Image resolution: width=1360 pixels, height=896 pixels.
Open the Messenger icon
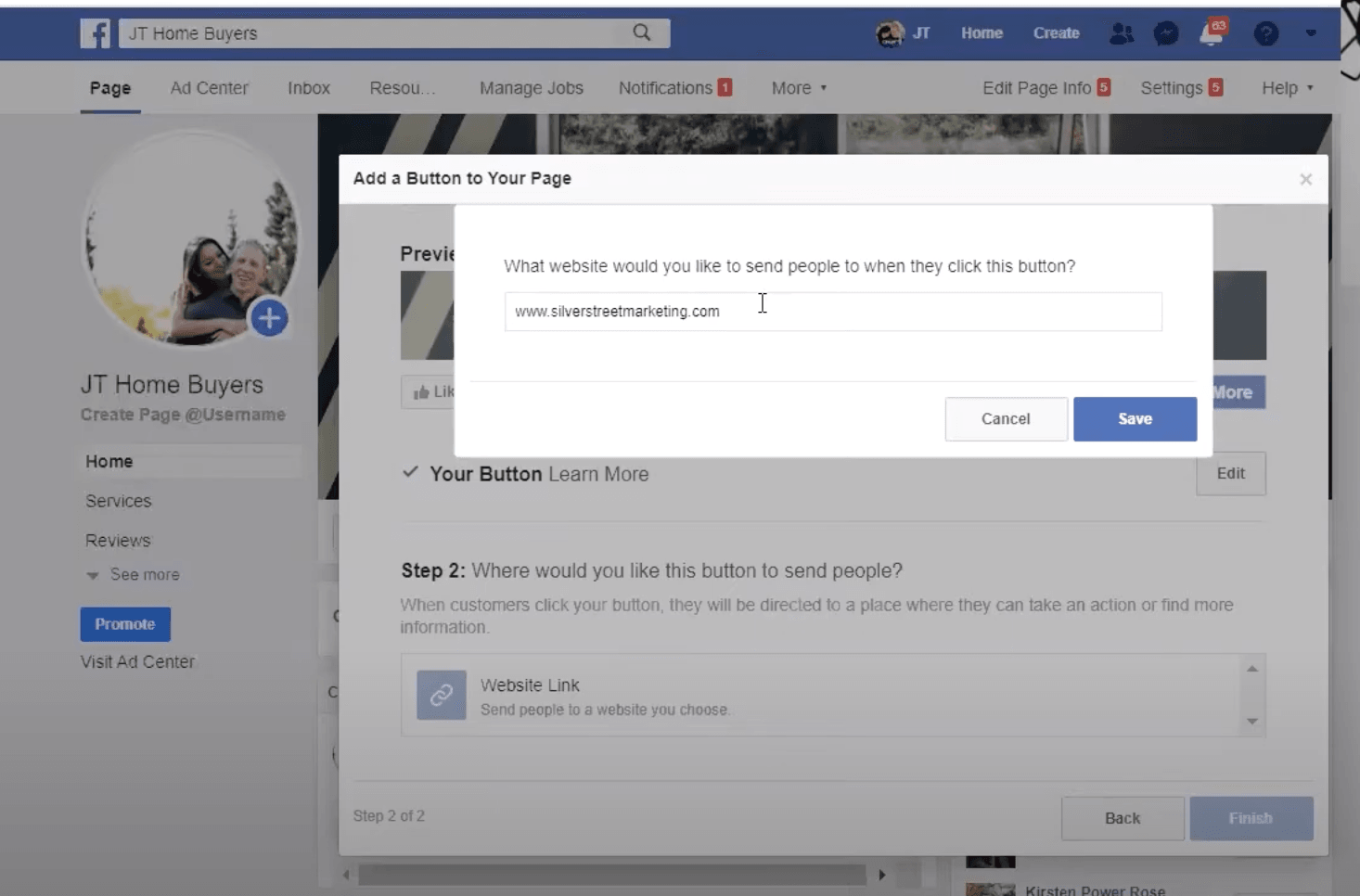[x=1165, y=33]
